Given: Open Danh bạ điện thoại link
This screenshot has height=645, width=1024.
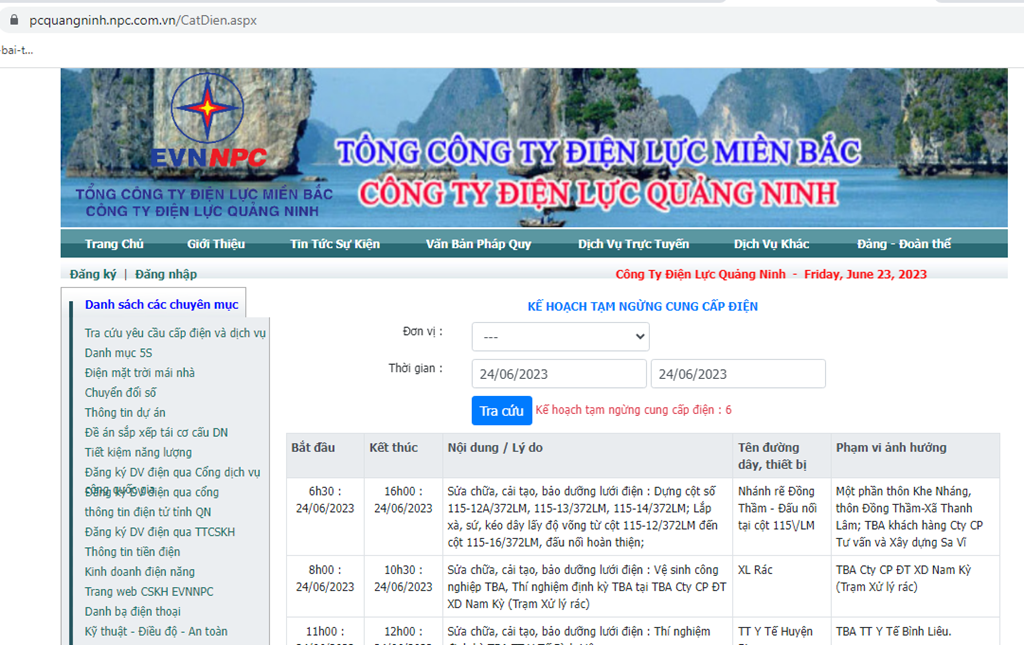Looking at the screenshot, I should (133, 612).
